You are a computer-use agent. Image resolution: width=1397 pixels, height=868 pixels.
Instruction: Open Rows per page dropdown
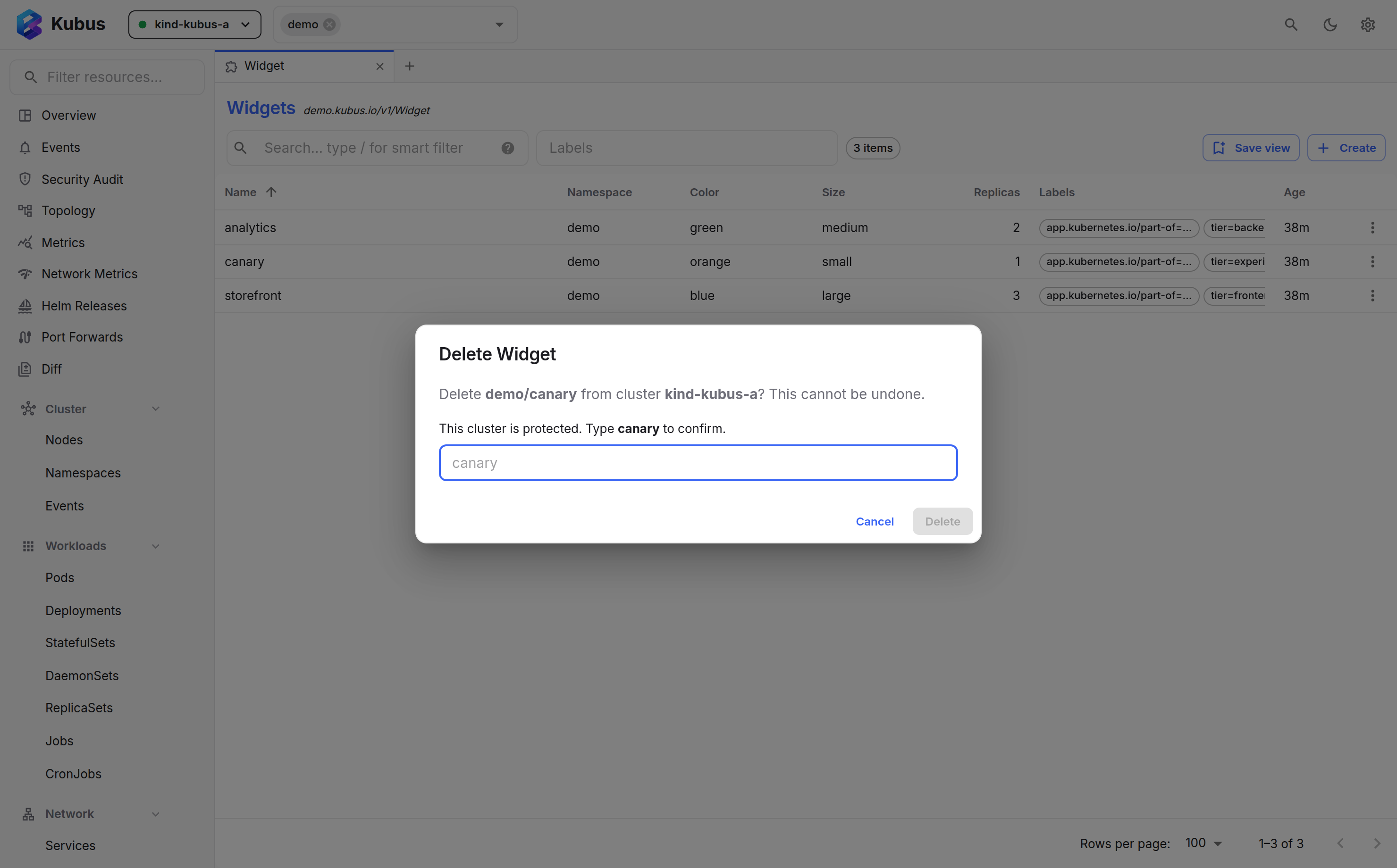pos(1204,843)
